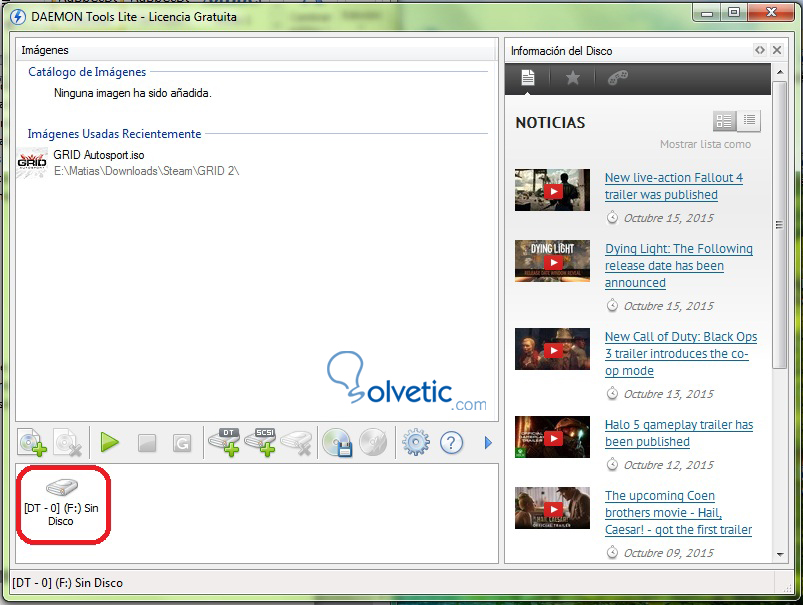Click the Remount G icon
803x605 pixels.
pyautogui.click(x=182, y=443)
